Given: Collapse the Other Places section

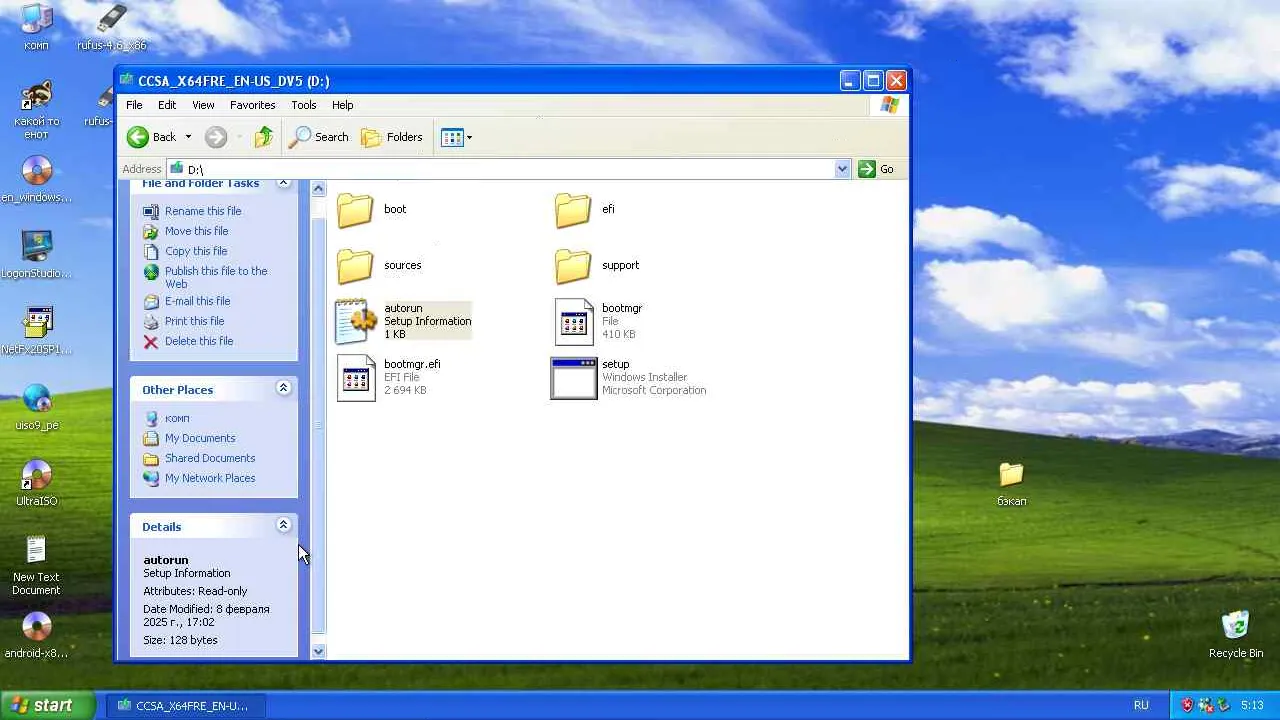Looking at the screenshot, I should 283,388.
